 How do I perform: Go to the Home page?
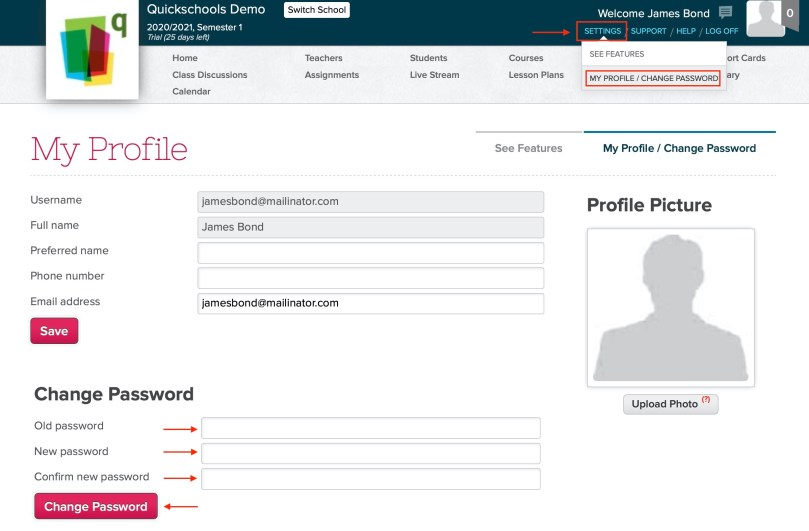(x=185, y=58)
